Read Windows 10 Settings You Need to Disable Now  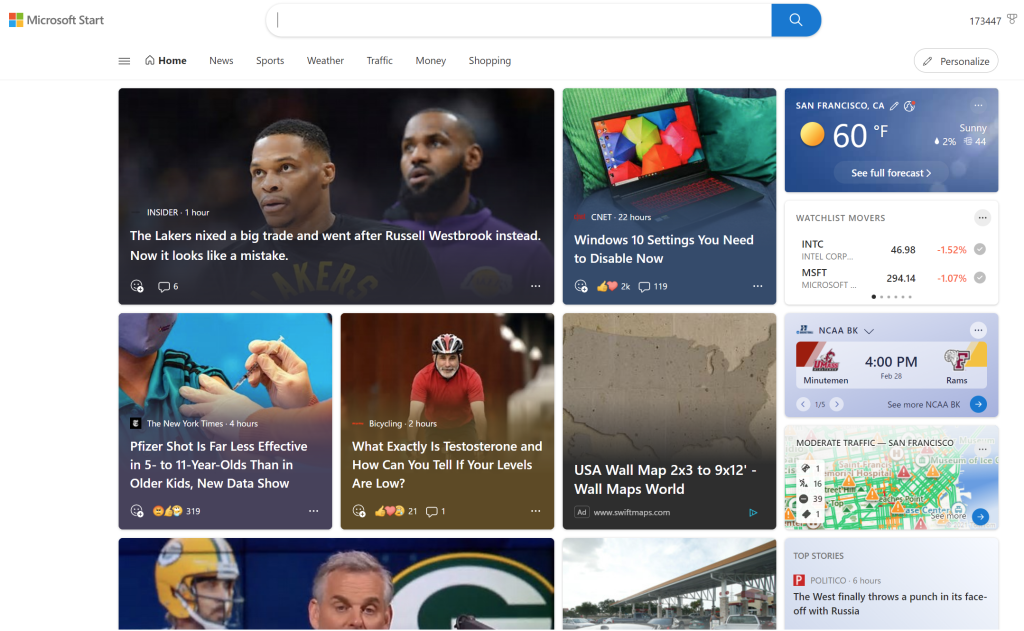(664, 249)
